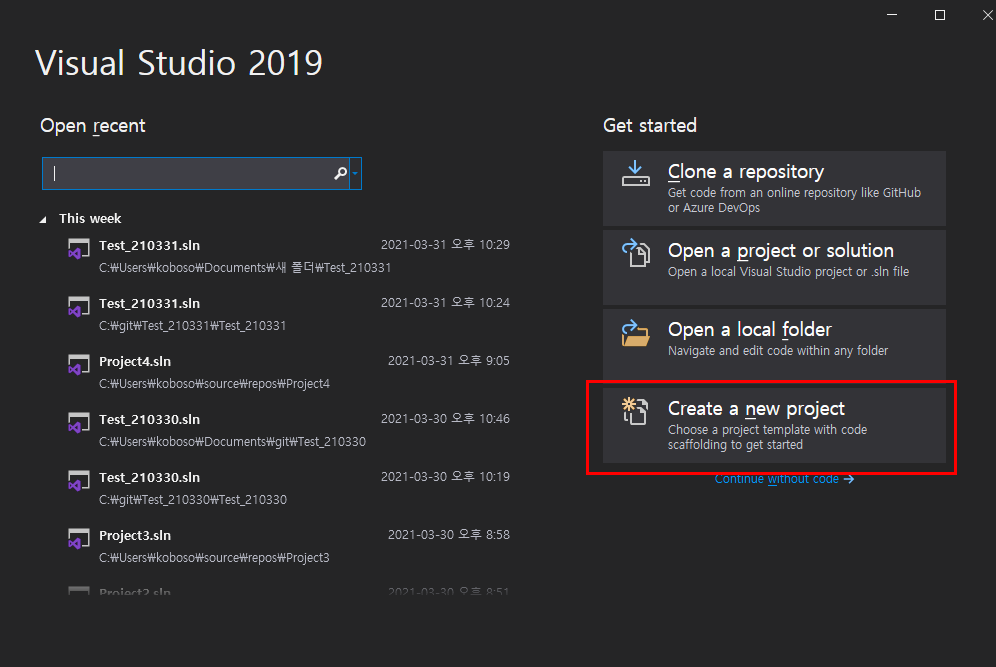Image resolution: width=996 pixels, height=667 pixels.
Task: Click the timestamp 2021-03-31 오후 10:29
Action: pyautogui.click(x=445, y=245)
